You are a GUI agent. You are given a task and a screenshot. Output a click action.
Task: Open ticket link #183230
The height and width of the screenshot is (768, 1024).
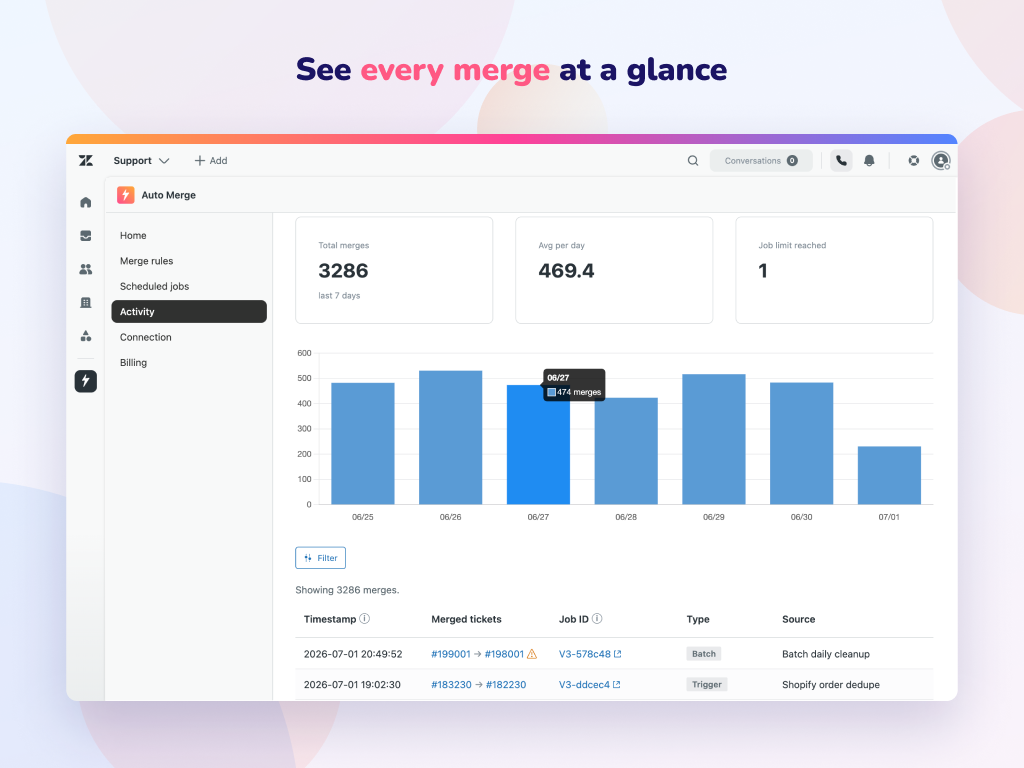point(451,684)
